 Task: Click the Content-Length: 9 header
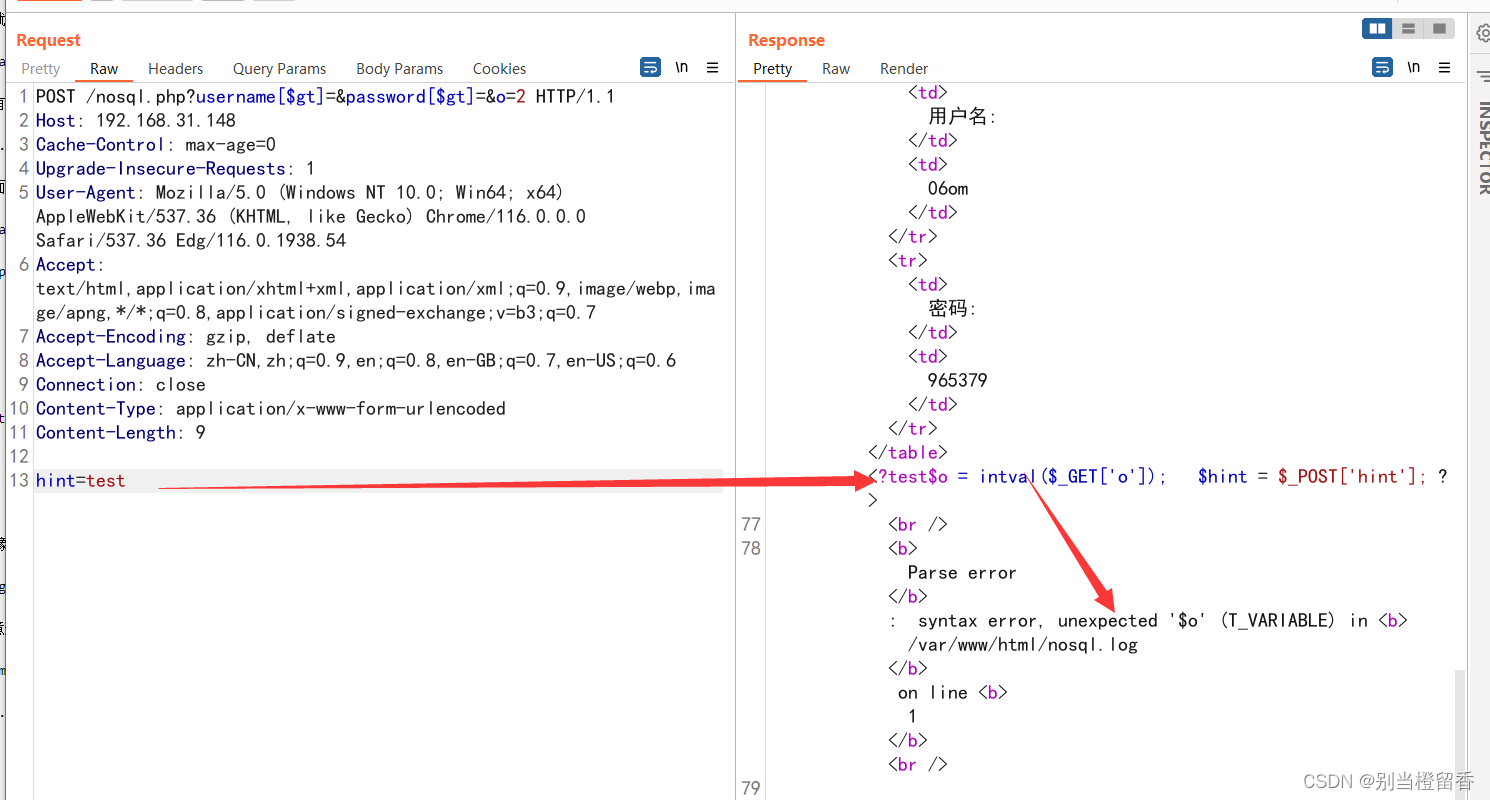[121, 433]
